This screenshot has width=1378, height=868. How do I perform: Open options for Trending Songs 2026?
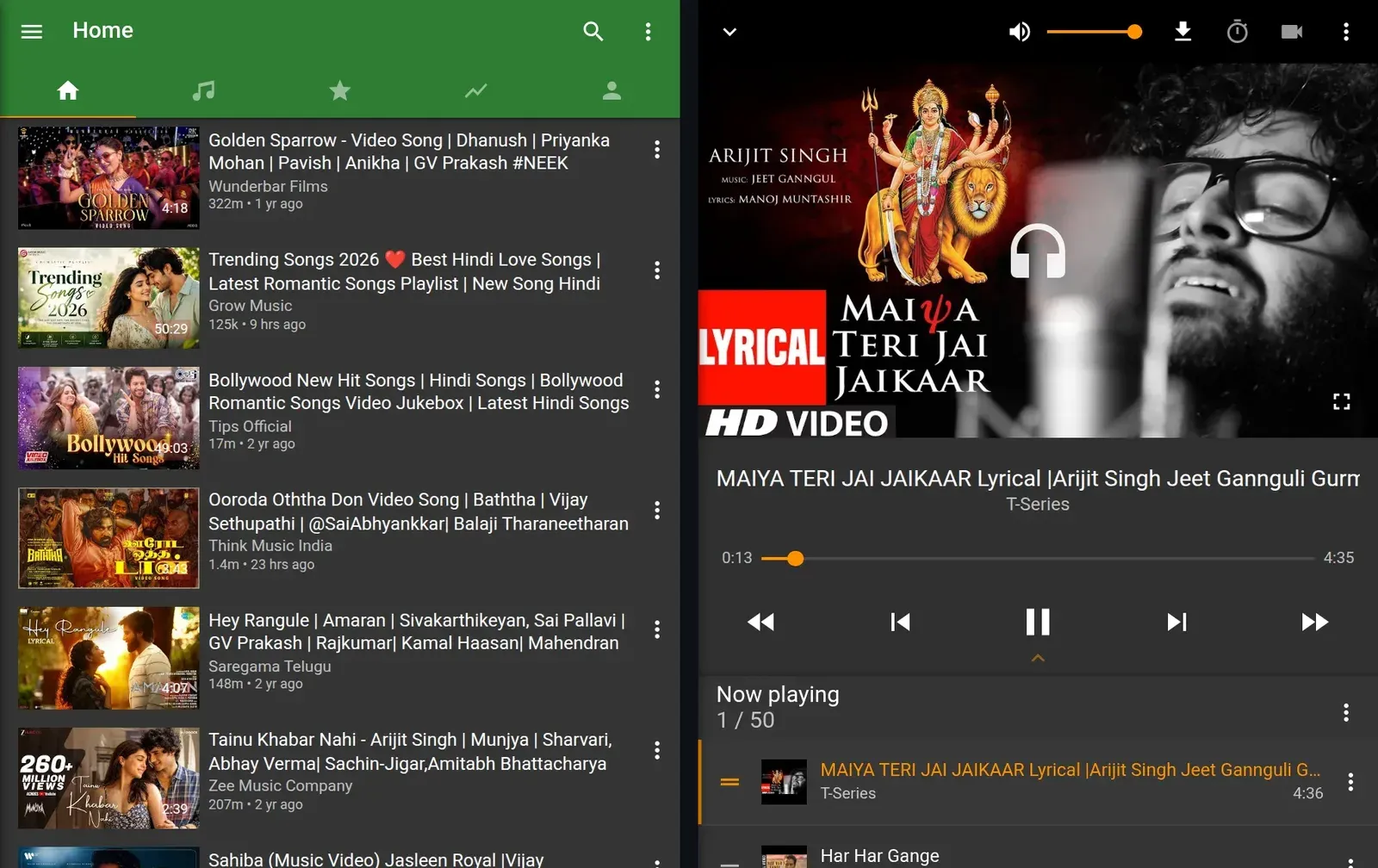(657, 270)
